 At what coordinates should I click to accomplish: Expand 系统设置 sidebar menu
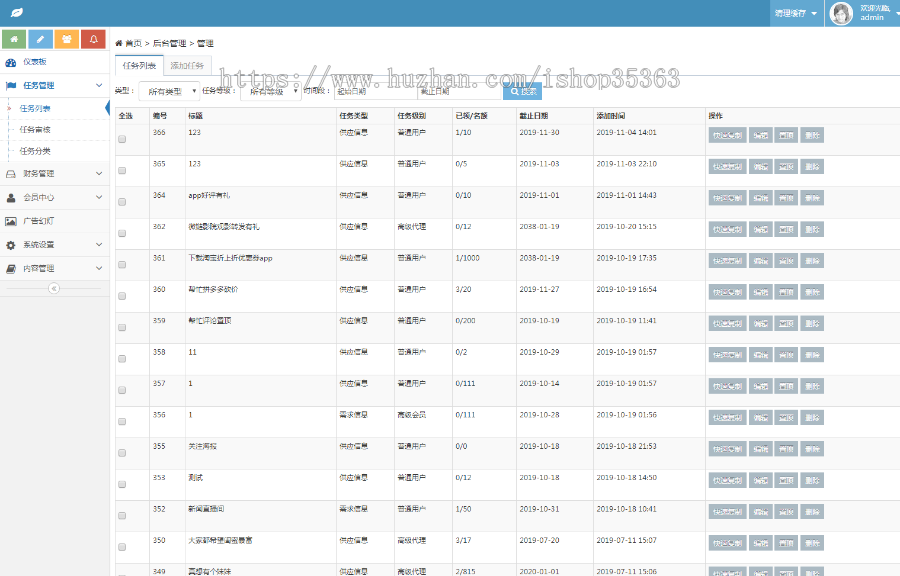click(x=54, y=245)
